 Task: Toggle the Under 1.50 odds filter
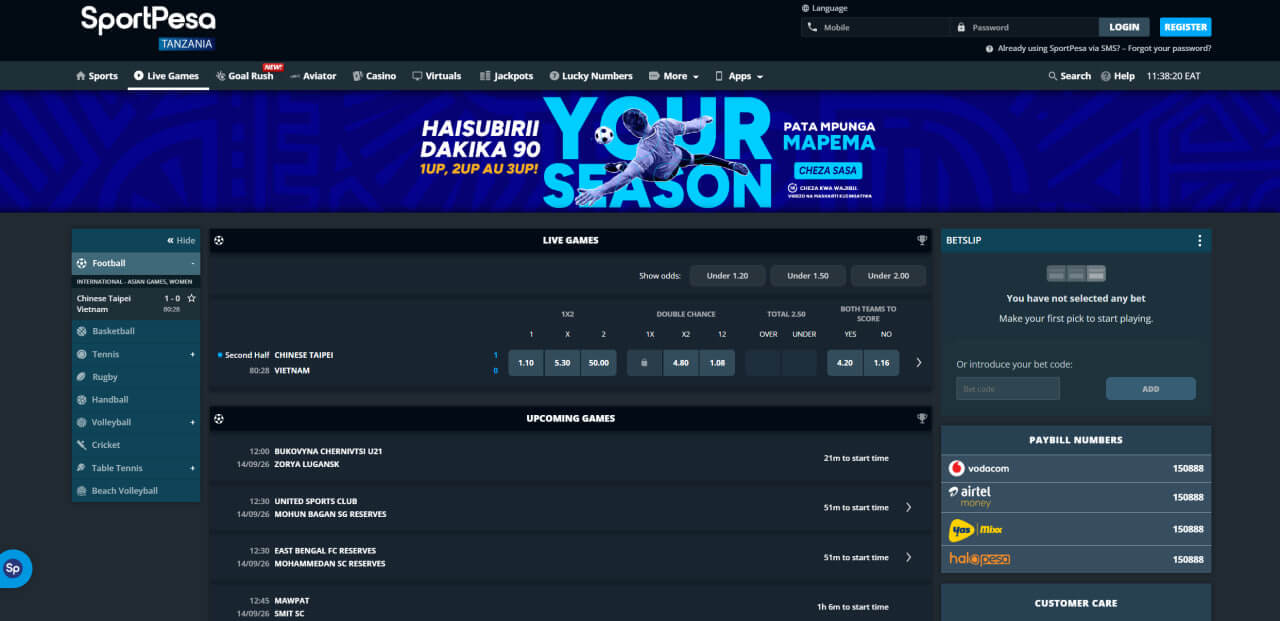pyautogui.click(x=807, y=276)
